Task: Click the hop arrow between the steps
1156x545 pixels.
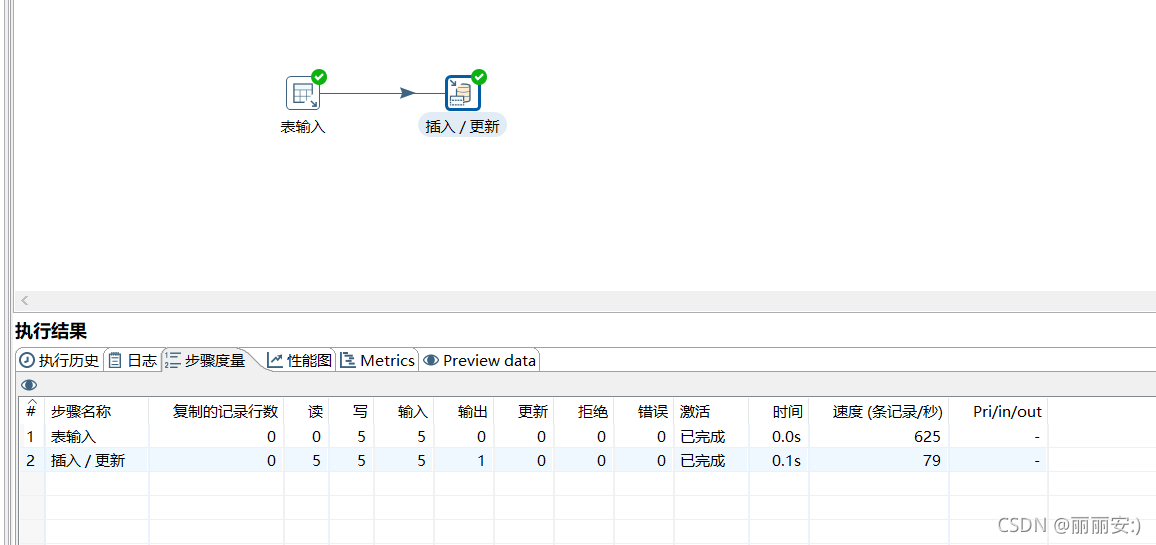Action: point(406,94)
